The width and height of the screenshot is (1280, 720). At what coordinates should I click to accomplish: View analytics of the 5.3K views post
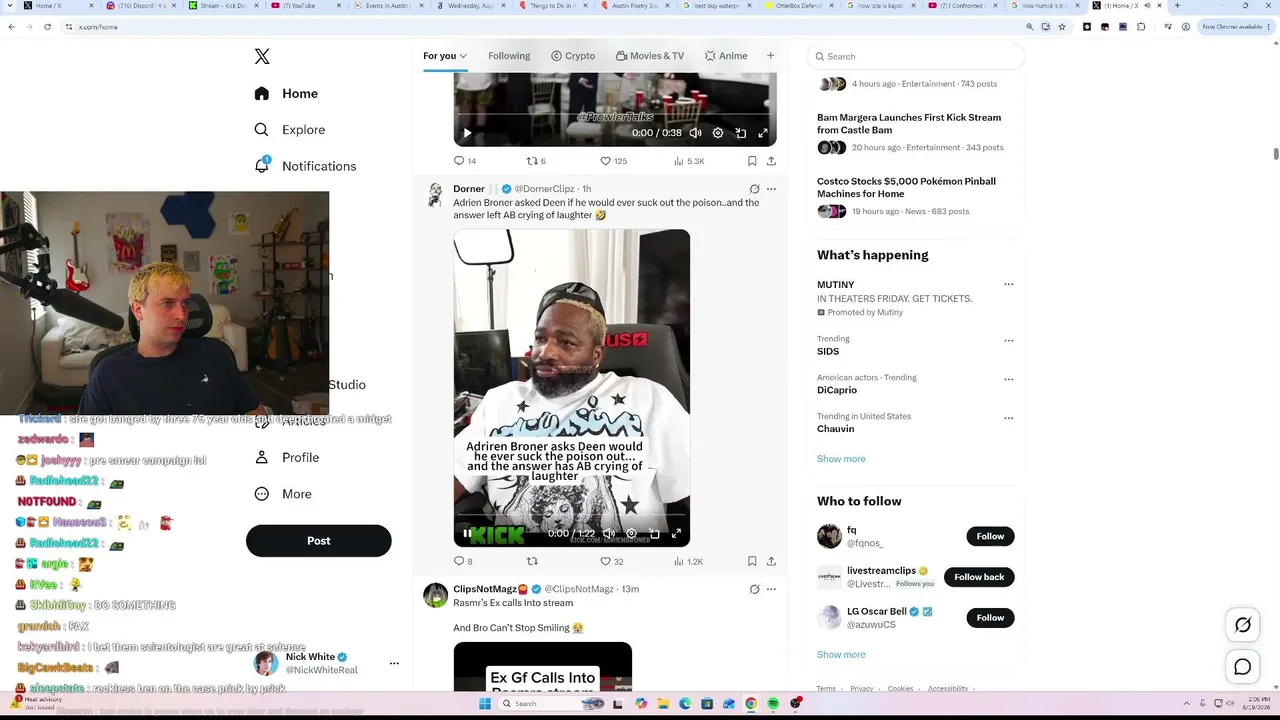pos(689,161)
